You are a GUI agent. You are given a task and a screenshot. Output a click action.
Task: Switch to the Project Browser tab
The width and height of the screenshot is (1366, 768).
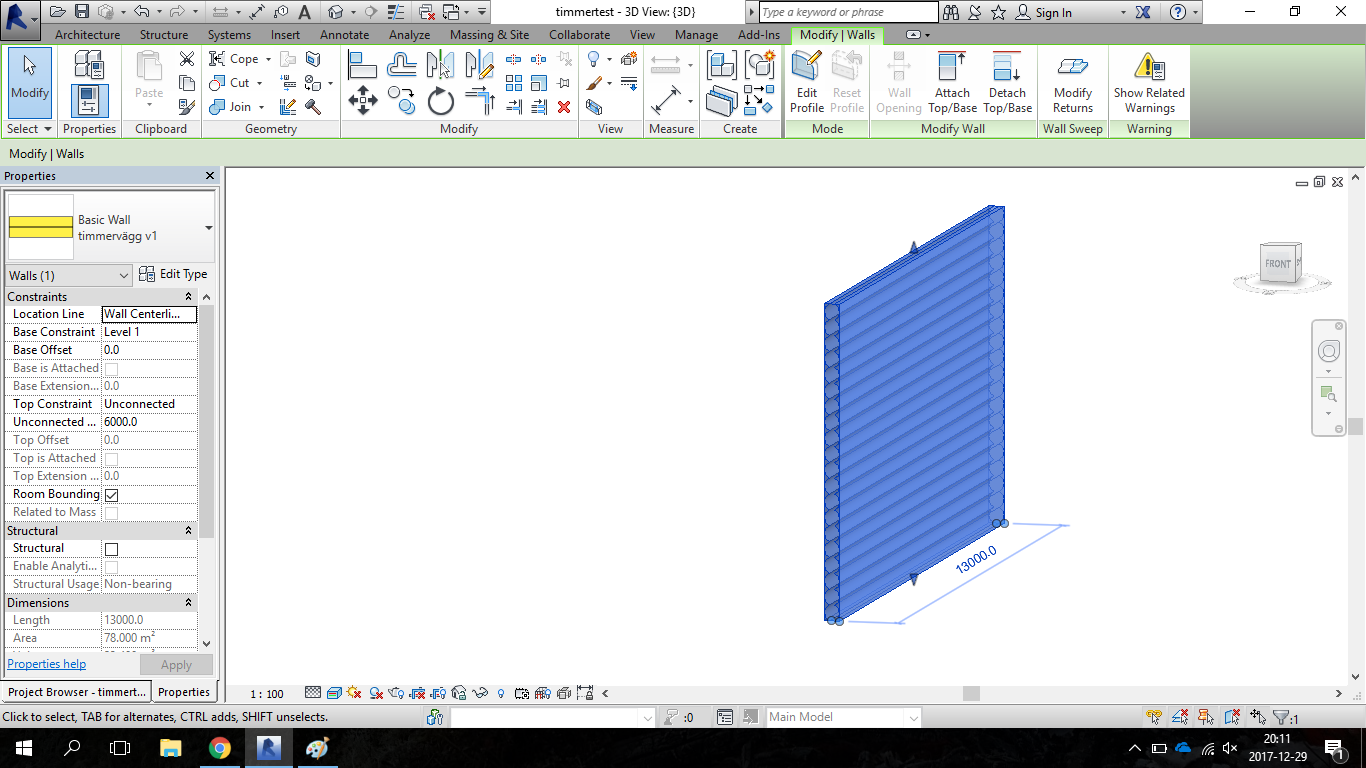tap(77, 692)
